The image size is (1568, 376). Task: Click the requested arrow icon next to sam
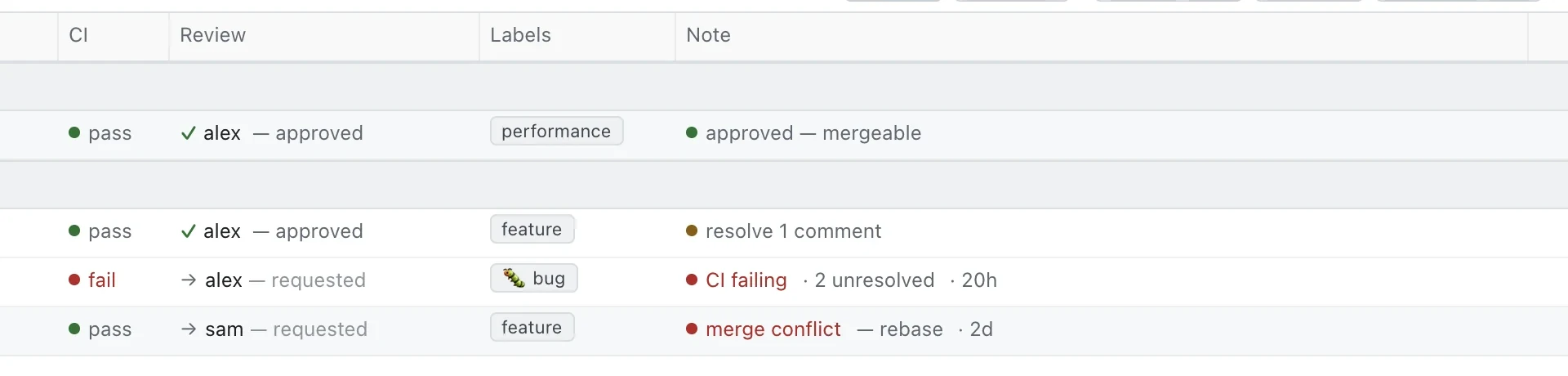[189, 329]
